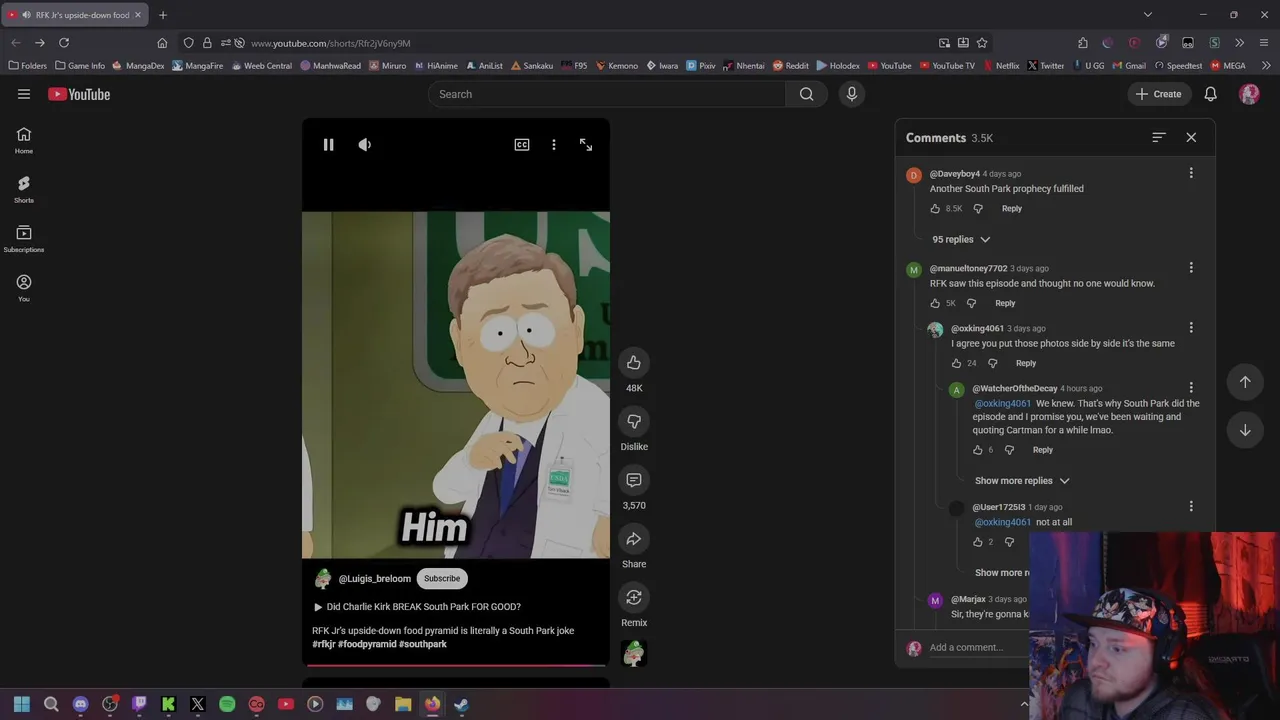Bookmark this page with the star icon

coord(982,43)
